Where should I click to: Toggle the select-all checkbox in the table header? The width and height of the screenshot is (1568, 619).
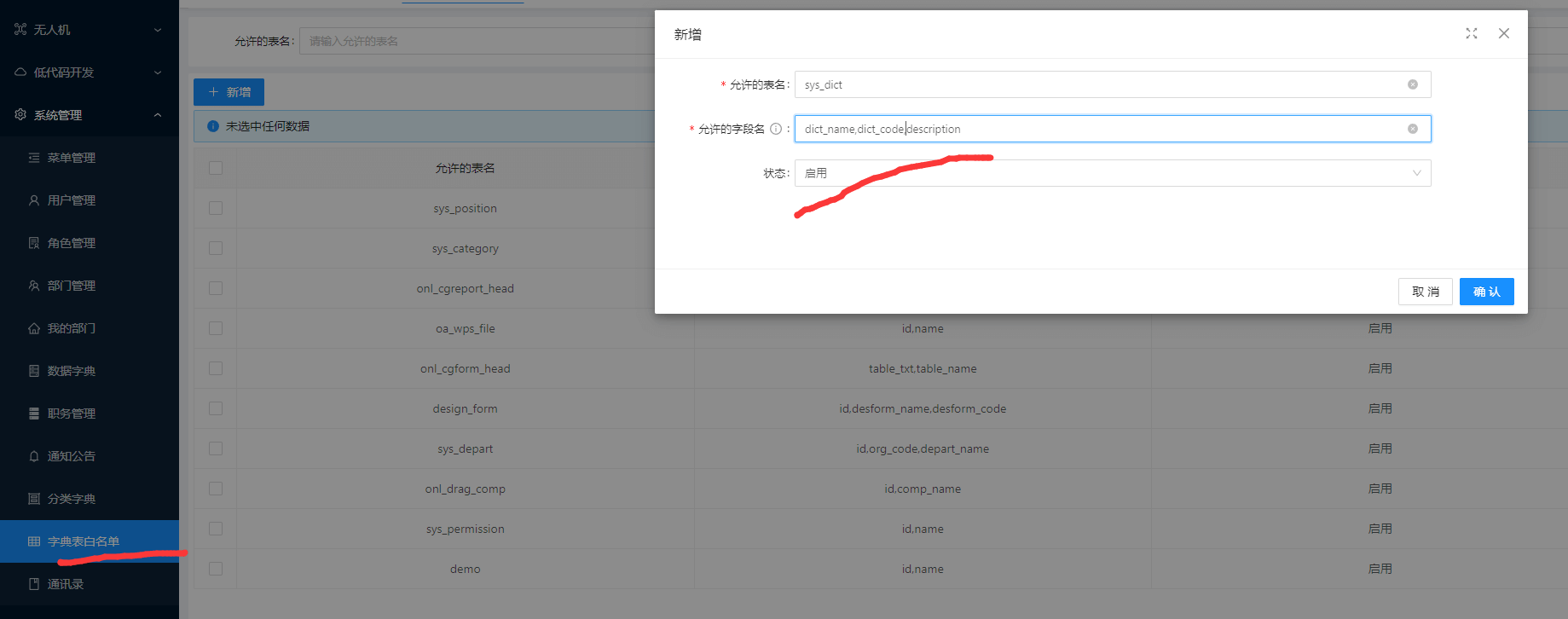(216, 168)
